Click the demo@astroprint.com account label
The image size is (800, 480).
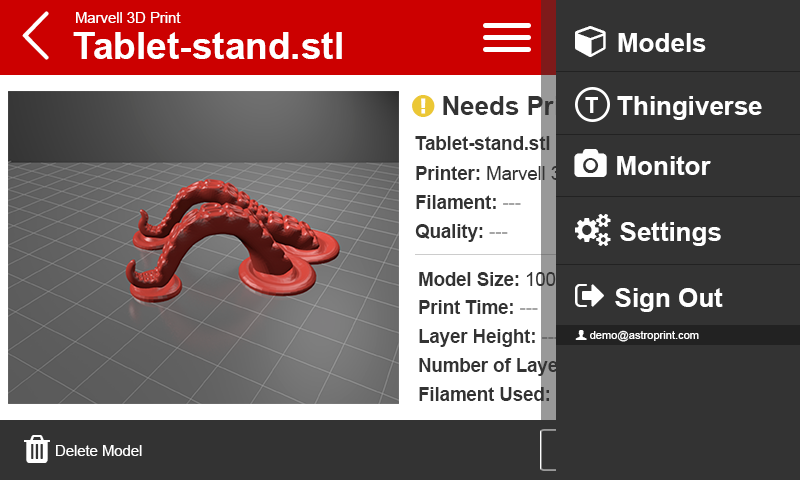pyautogui.click(x=644, y=335)
